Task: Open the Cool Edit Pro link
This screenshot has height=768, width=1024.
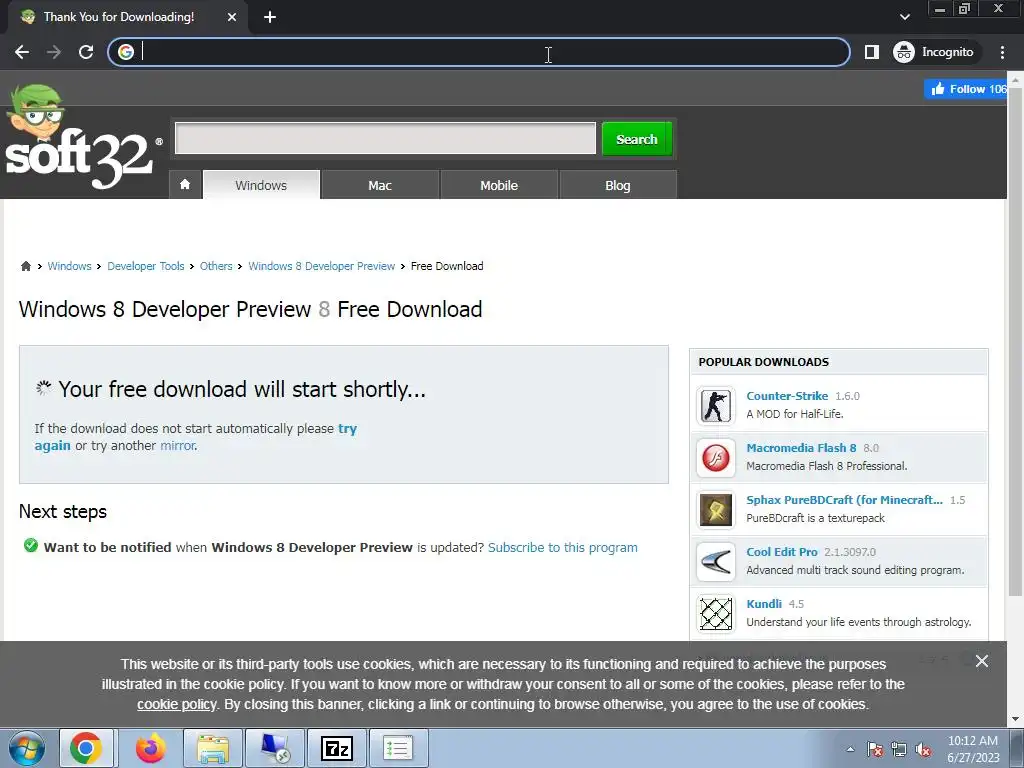Action: (x=782, y=552)
